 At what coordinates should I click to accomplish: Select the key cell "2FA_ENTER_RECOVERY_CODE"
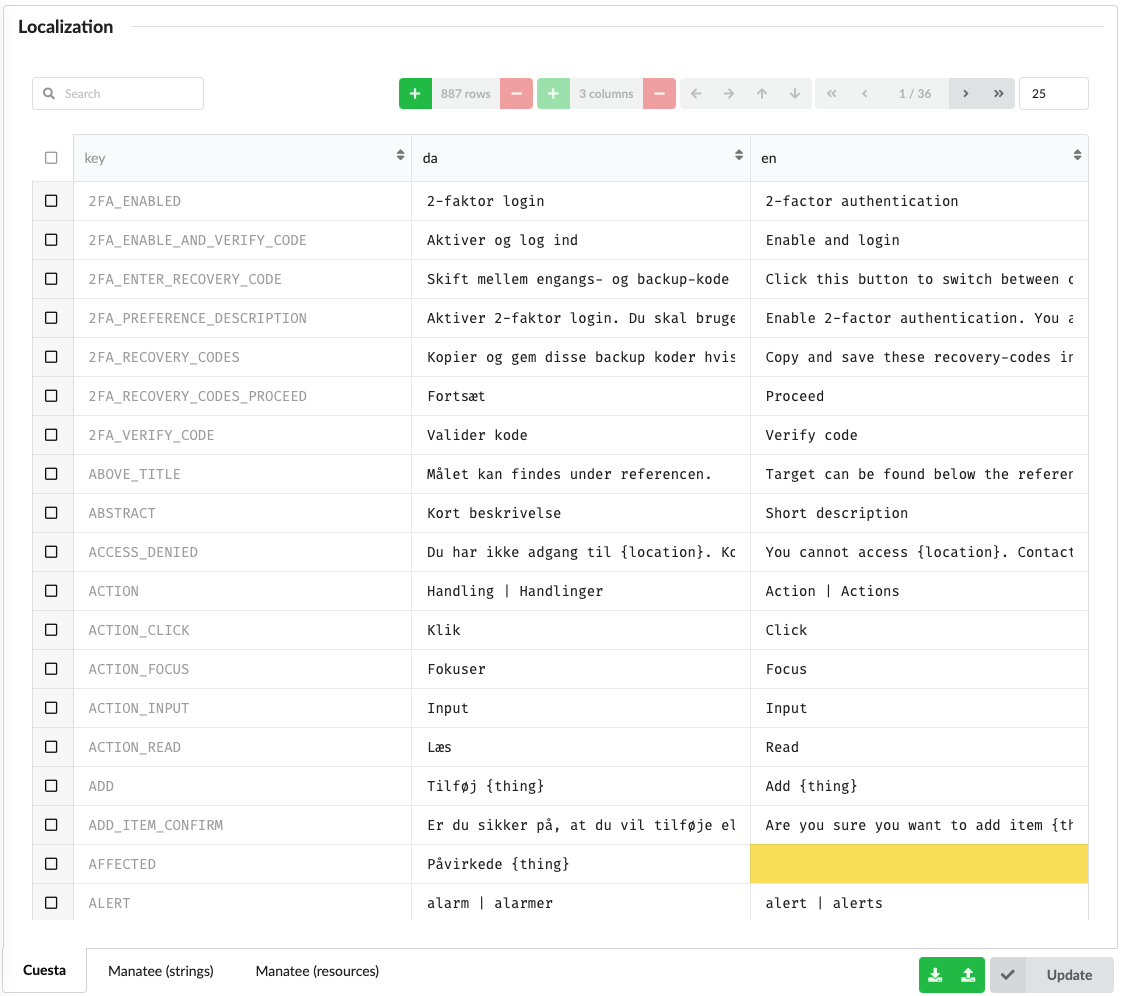tap(243, 279)
